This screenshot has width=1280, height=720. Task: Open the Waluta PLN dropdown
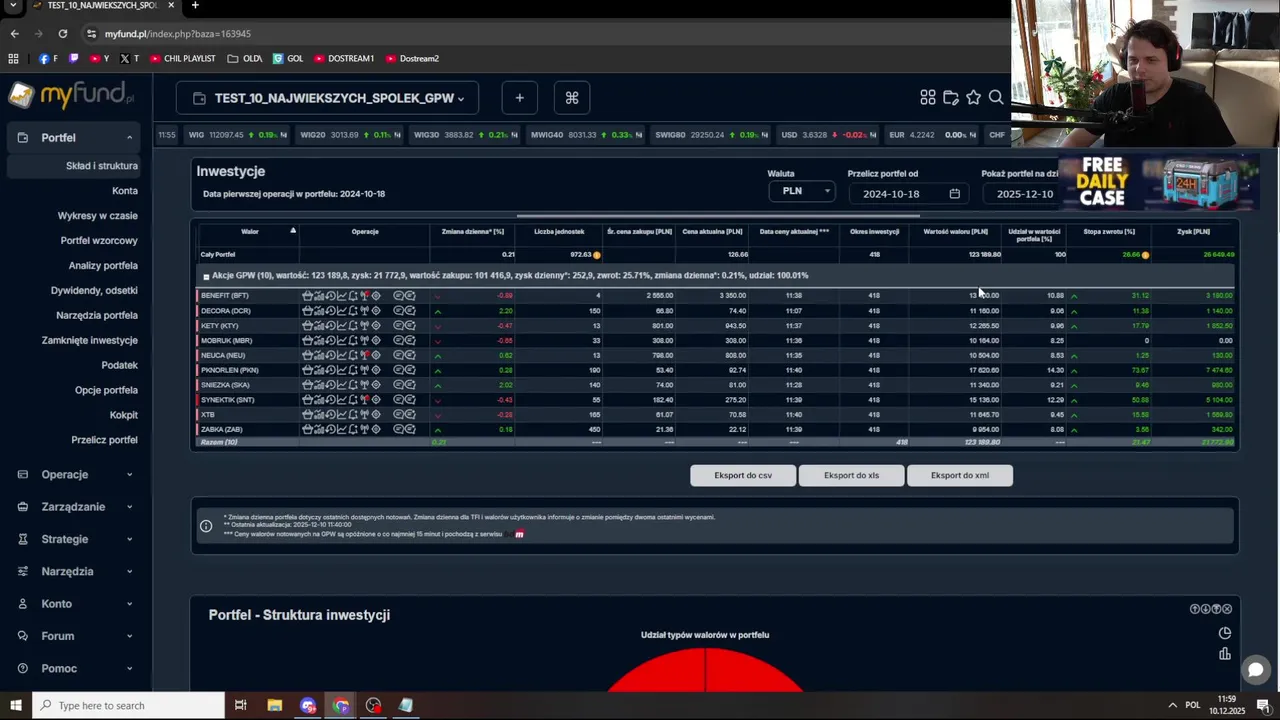(802, 191)
